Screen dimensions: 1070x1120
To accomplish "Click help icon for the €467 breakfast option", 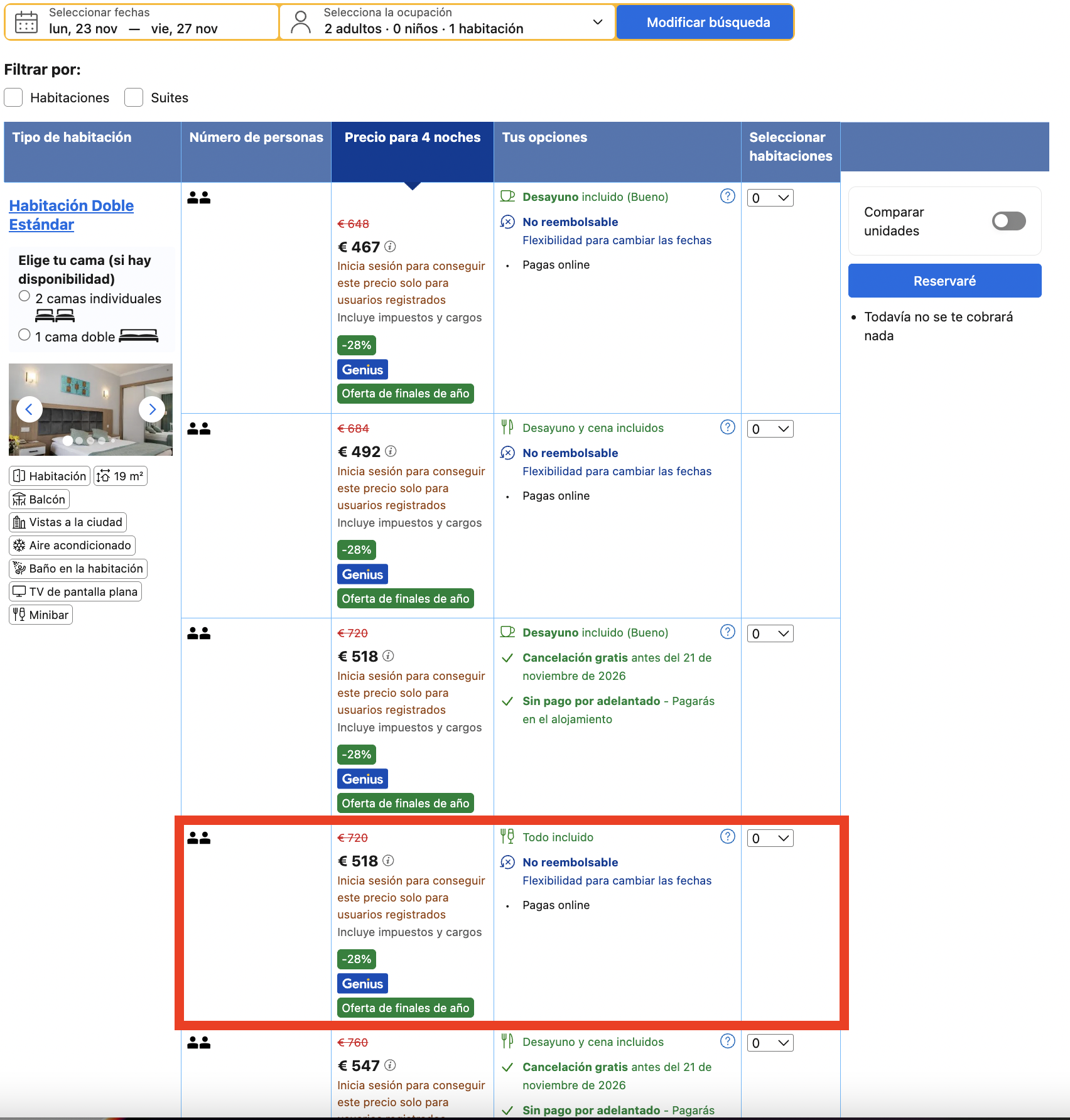I will 727,197.
